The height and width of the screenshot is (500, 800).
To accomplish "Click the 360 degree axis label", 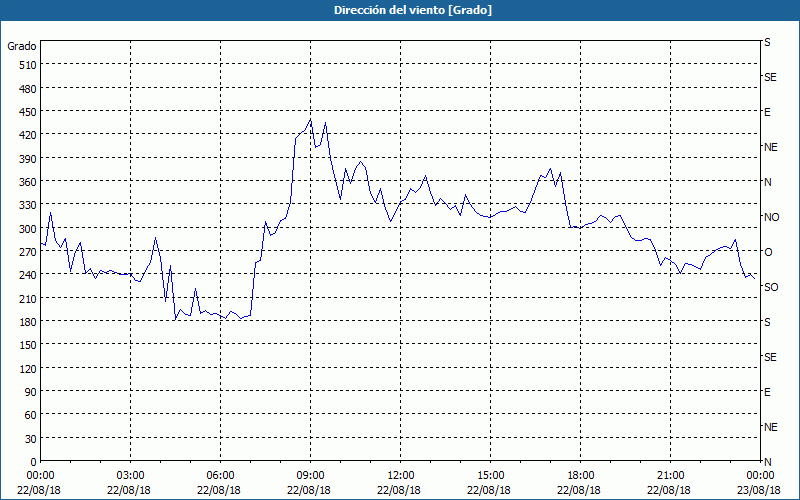I will [28, 182].
